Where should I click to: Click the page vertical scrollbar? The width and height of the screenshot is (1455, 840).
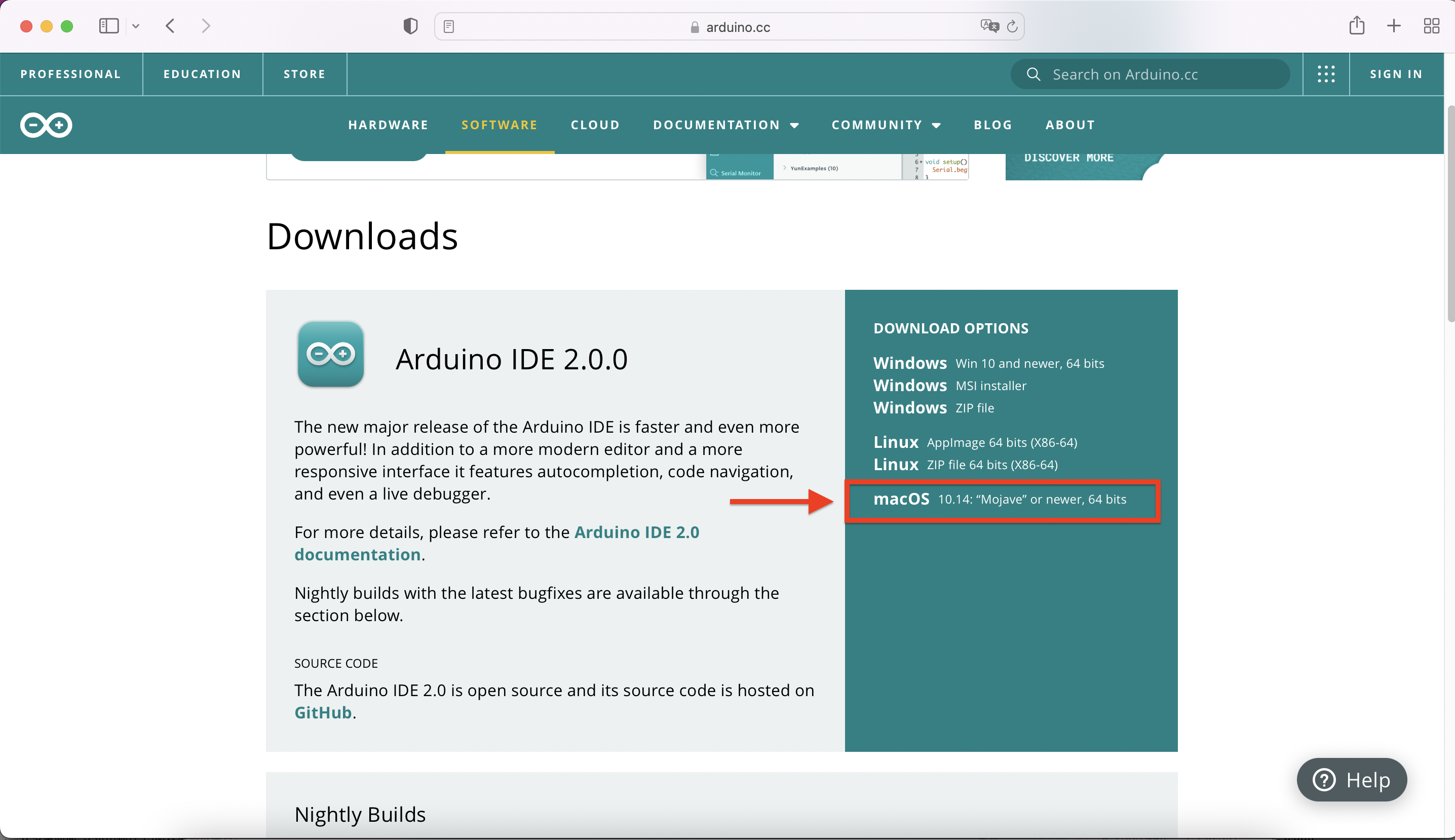(1450, 213)
